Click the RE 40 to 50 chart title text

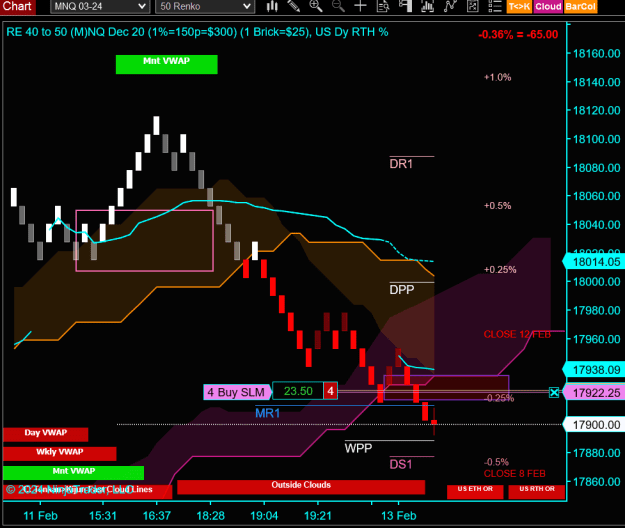[197, 32]
